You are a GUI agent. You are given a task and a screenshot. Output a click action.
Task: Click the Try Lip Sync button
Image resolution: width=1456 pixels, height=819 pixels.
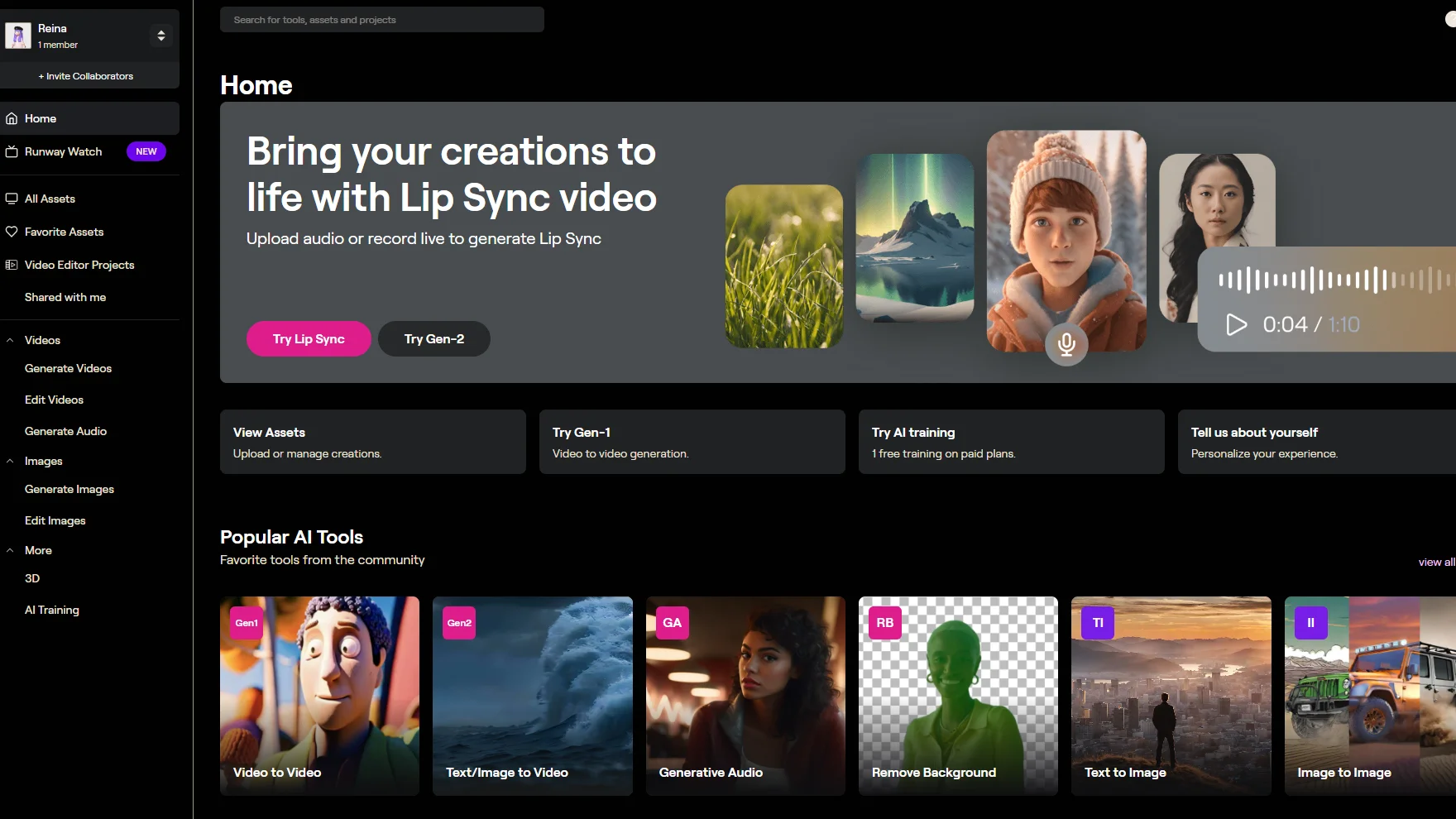click(309, 339)
